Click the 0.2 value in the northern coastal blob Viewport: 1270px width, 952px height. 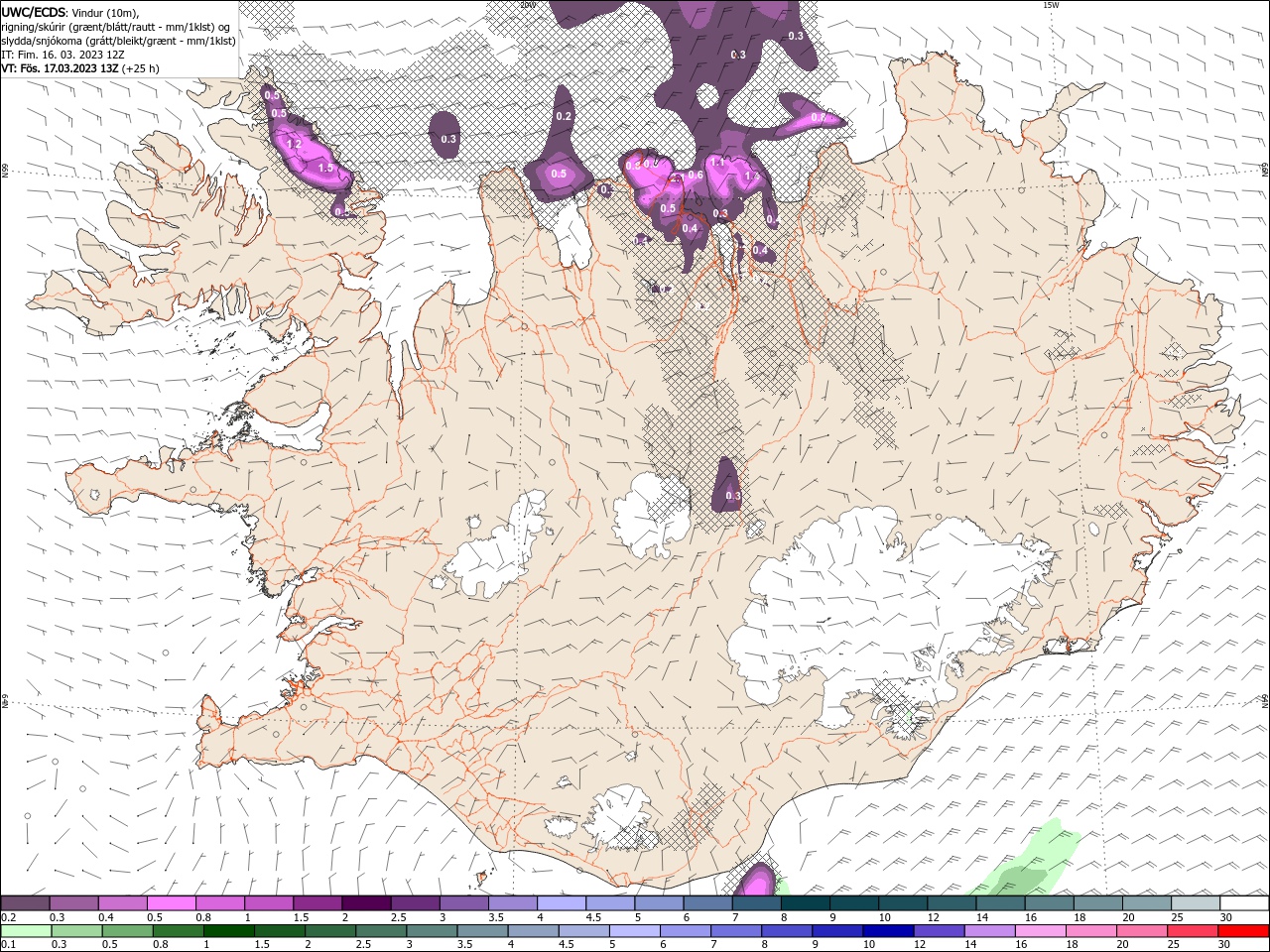564,116
